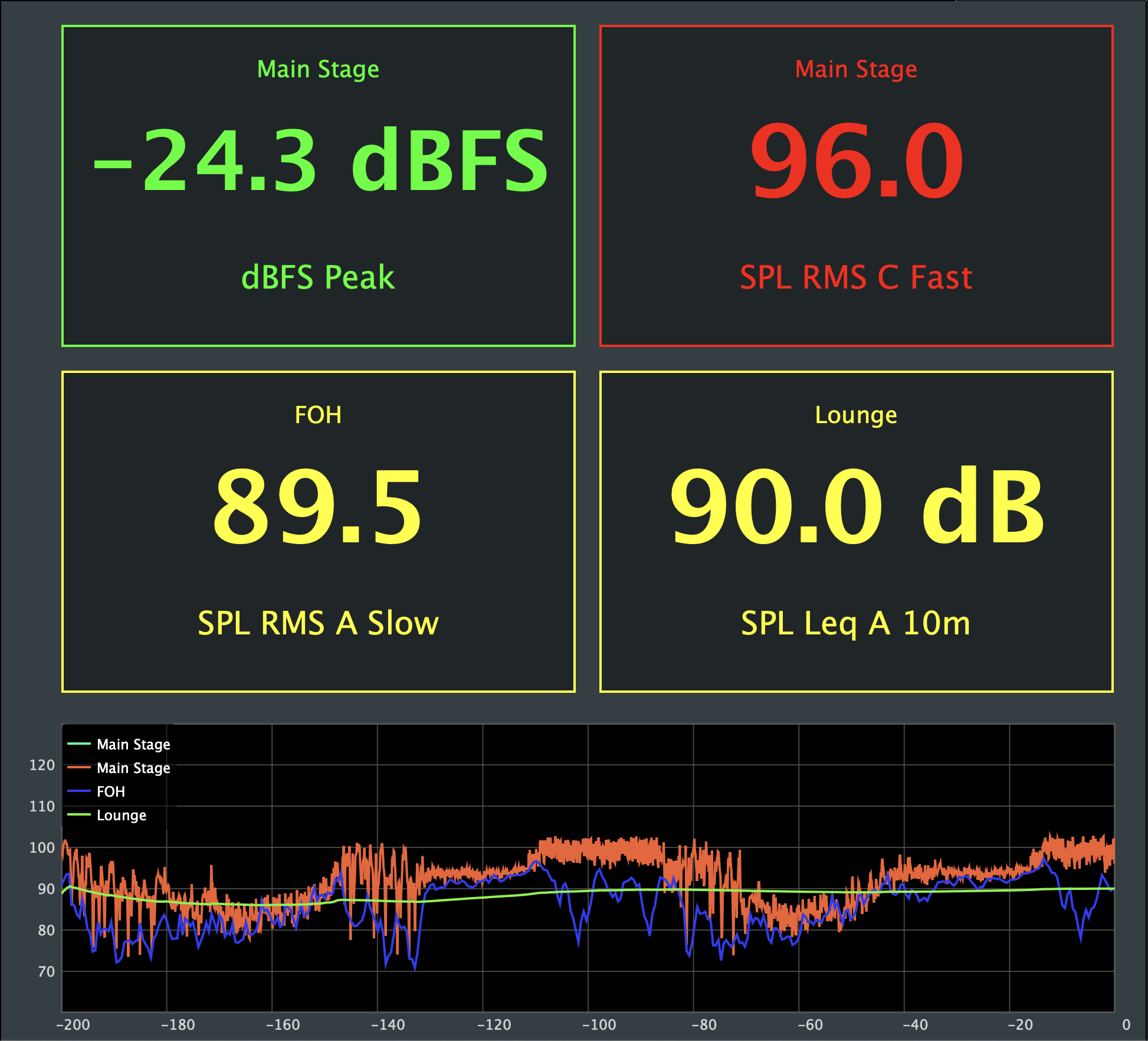Click the -180 time axis label
This screenshot has width=1148, height=1041.
[178, 1024]
